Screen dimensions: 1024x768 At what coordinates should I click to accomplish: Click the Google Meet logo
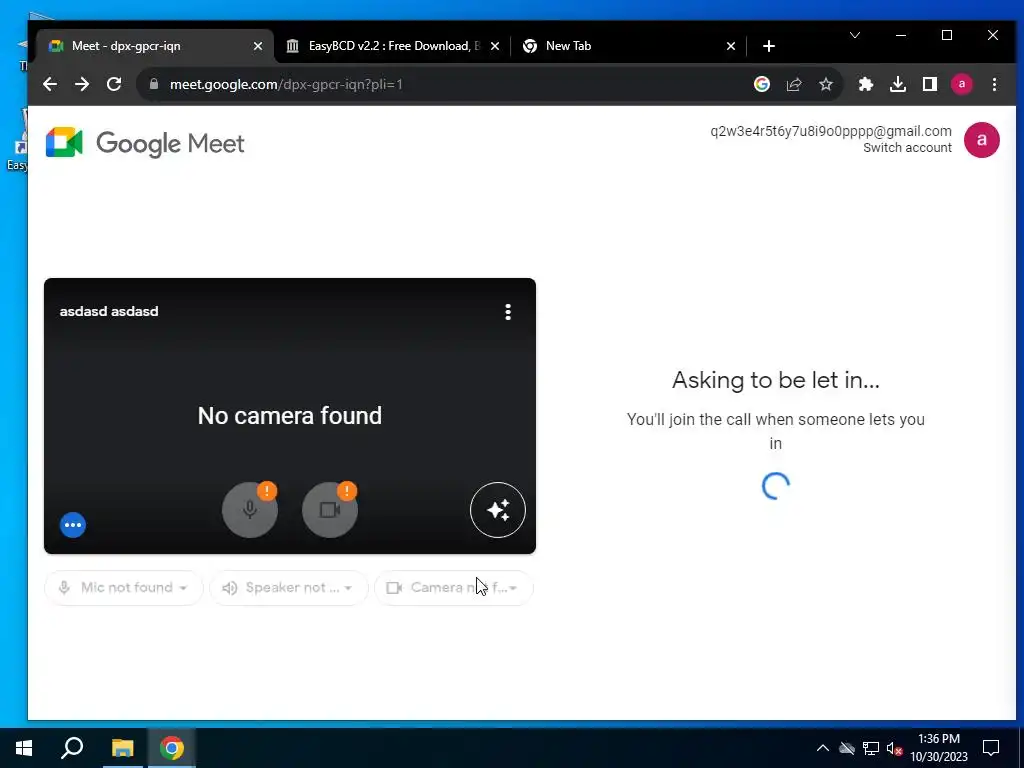(x=145, y=143)
